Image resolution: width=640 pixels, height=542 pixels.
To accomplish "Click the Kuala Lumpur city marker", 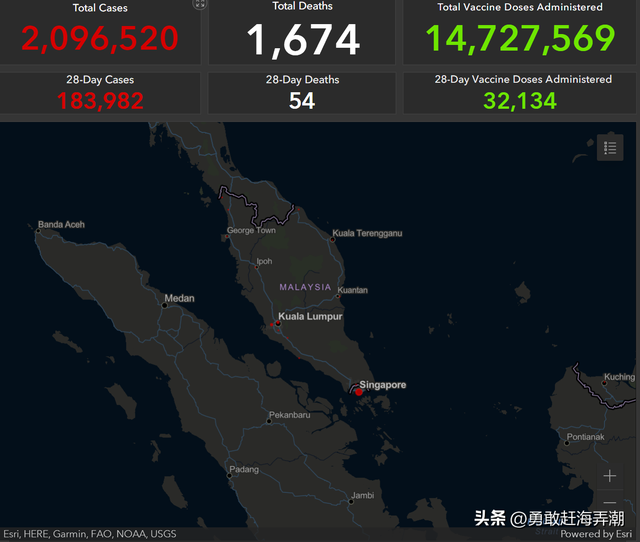I will tap(278, 323).
